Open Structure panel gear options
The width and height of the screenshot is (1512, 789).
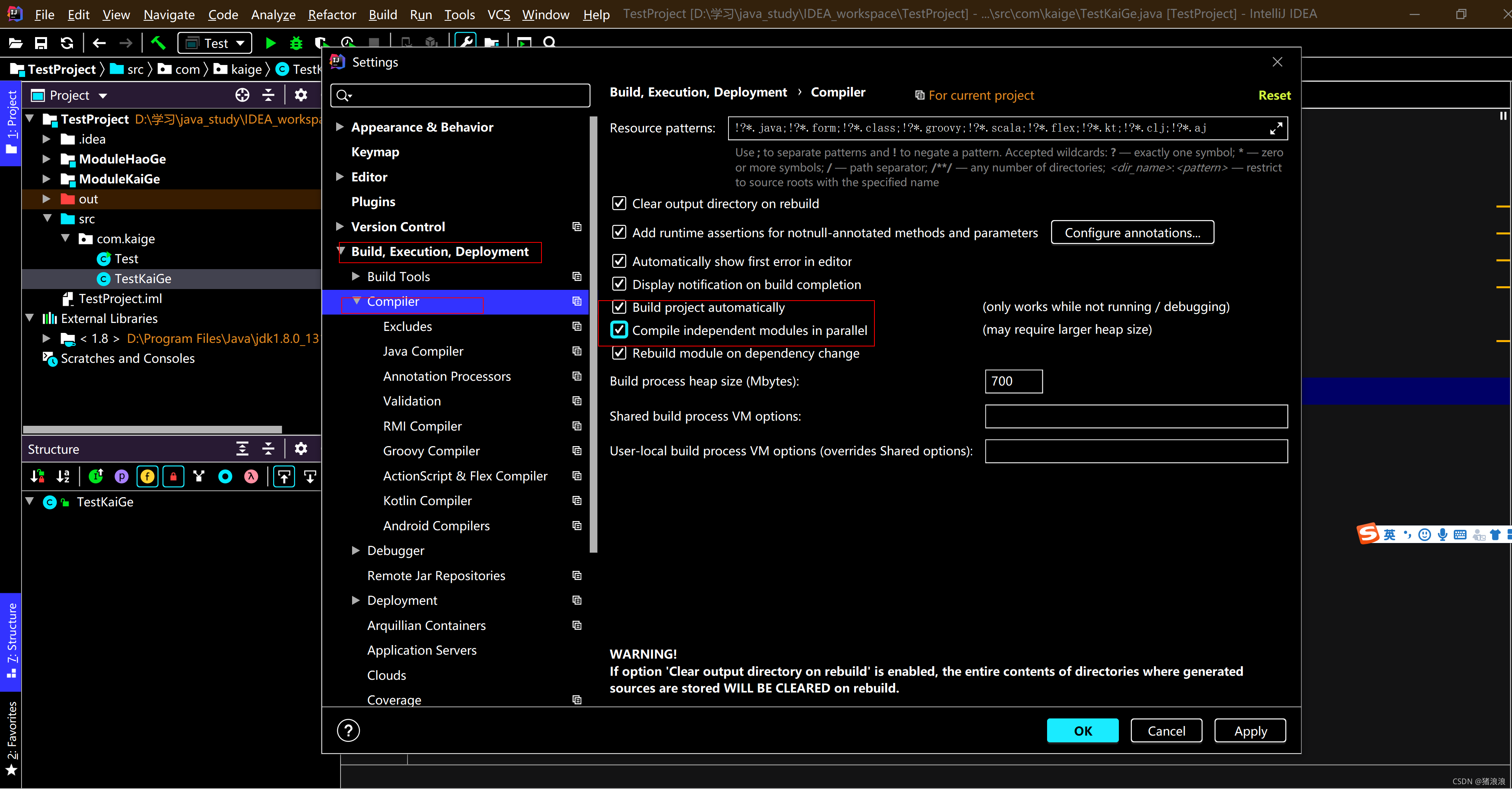[x=301, y=449]
